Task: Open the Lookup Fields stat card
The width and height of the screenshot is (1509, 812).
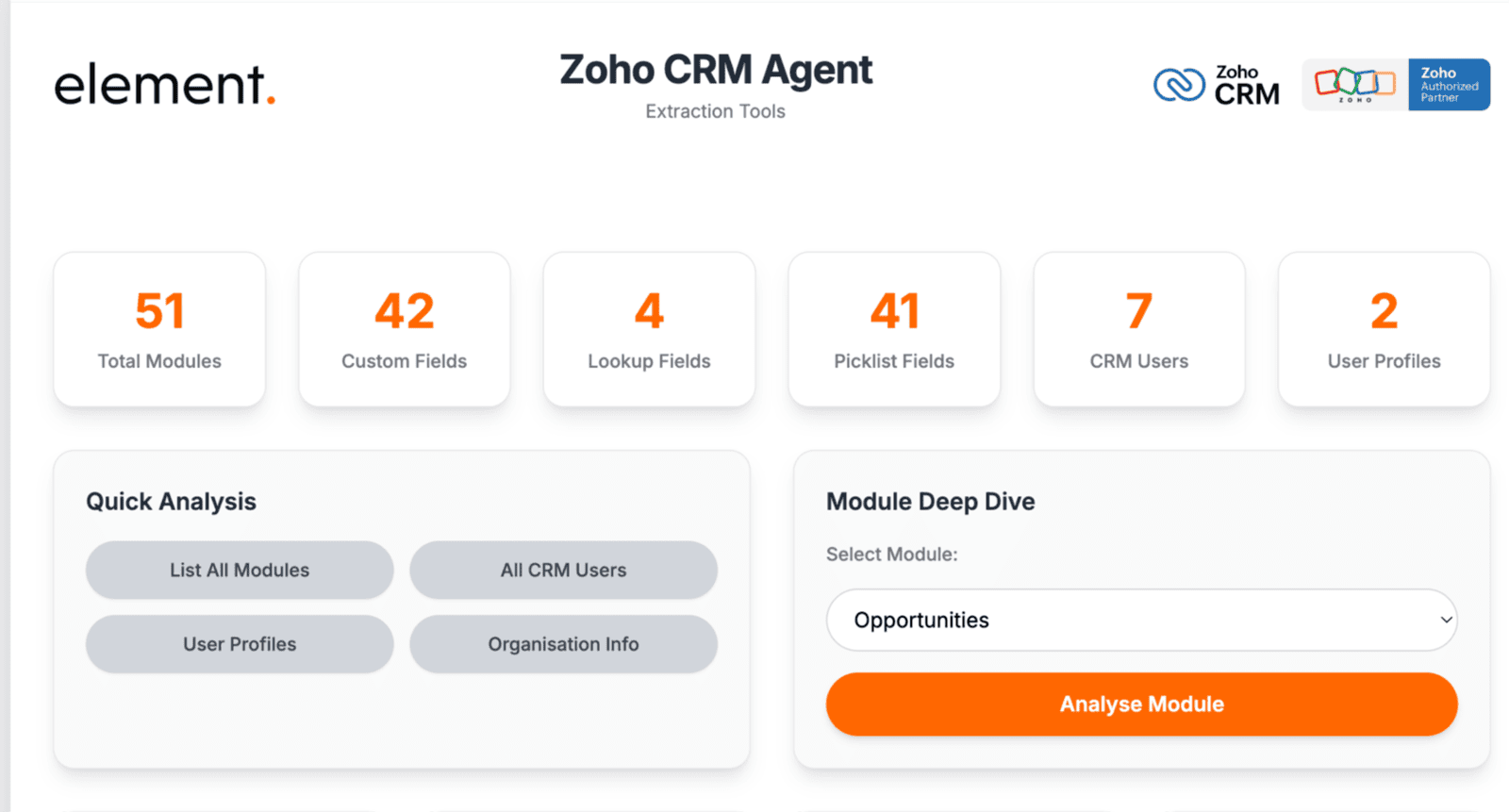Action: 649,329
